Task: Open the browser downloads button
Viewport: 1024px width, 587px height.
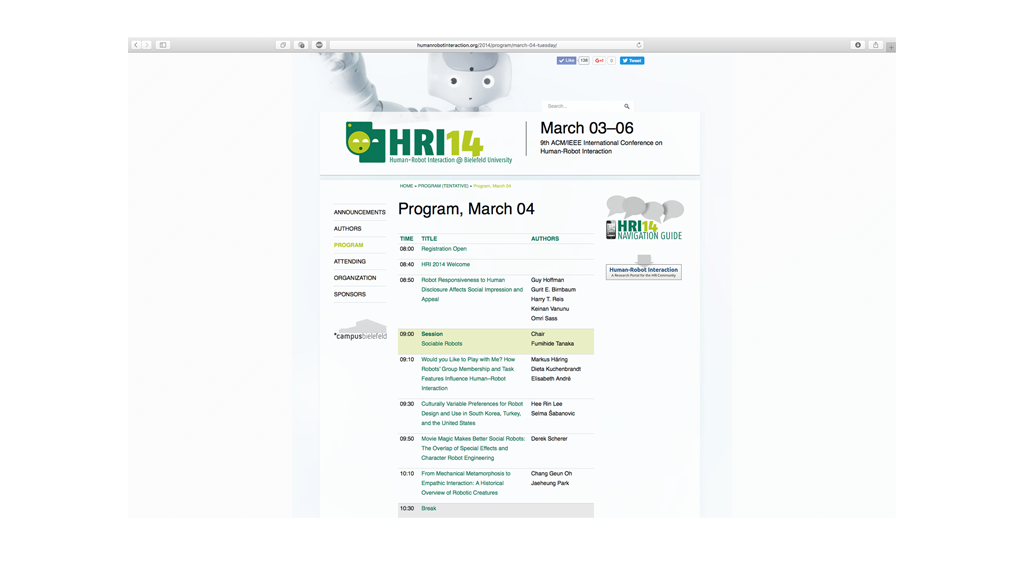Action: pyautogui.click(x=857, y=45)
